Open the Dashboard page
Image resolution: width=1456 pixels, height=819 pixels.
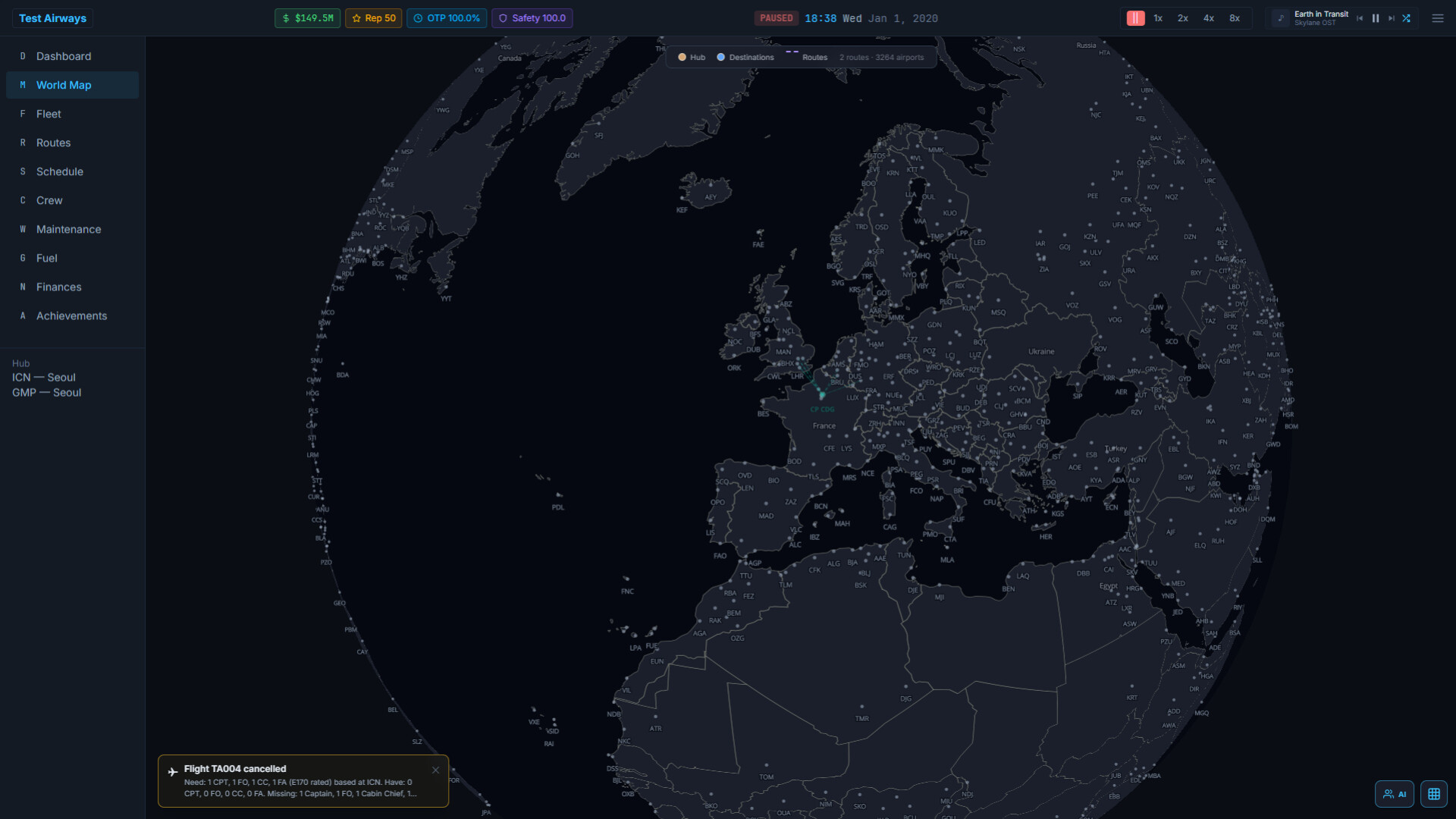[x=72, y=56]
